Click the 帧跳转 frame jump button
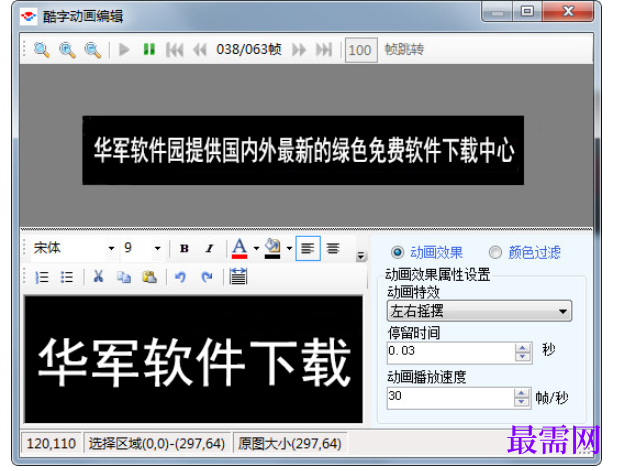The width and height of the screenshot is (619, 471). coord(404,49)
